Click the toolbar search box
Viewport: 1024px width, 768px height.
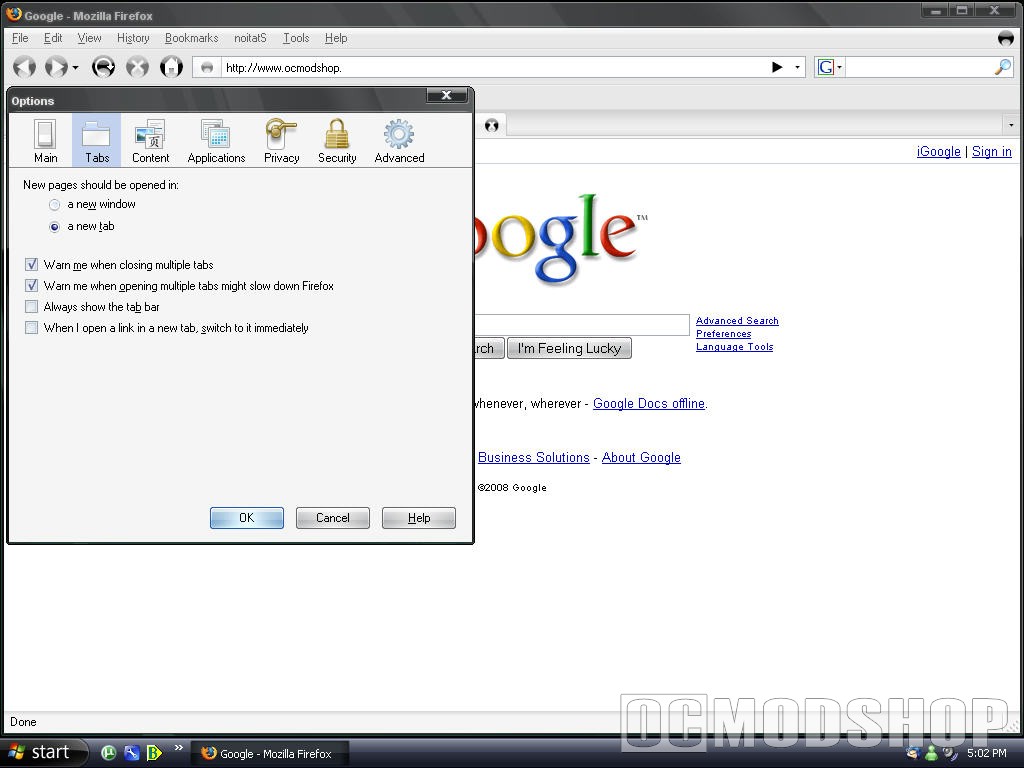(x=920, y=67)
